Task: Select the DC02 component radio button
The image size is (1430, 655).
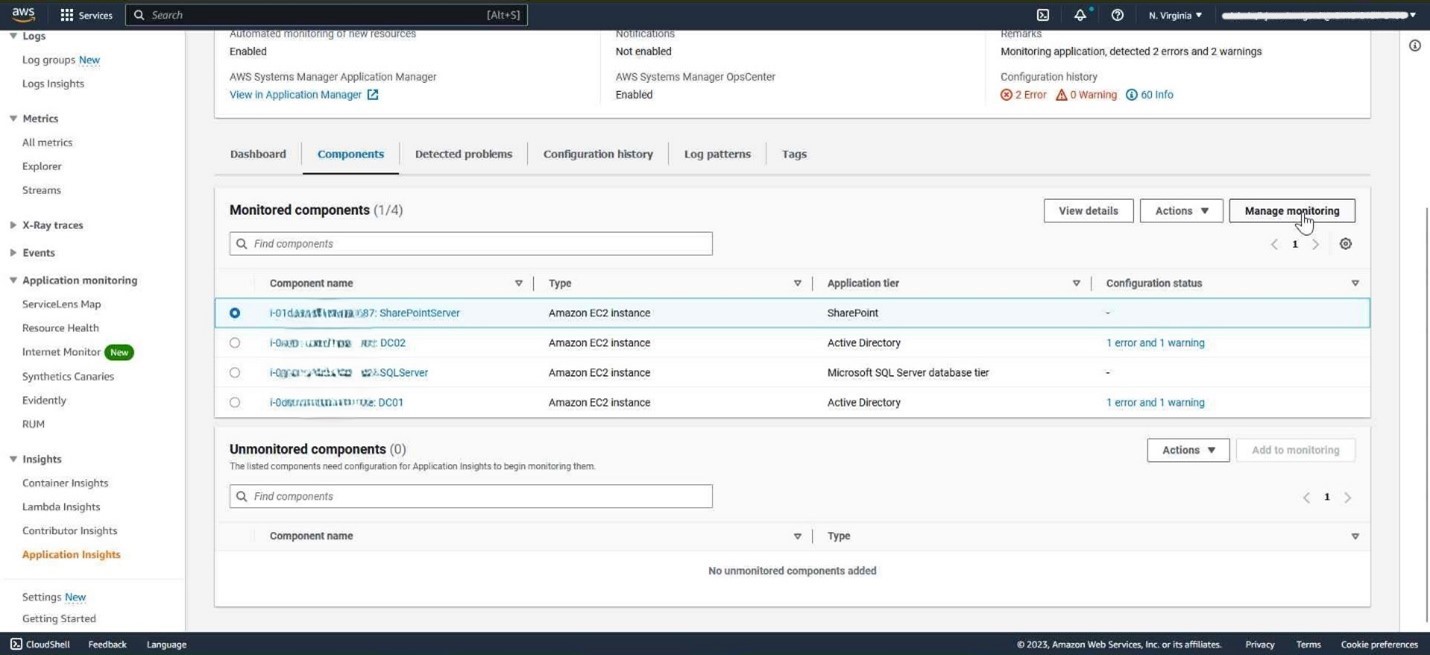Action: pyautogui.click(x=235, y=343)
